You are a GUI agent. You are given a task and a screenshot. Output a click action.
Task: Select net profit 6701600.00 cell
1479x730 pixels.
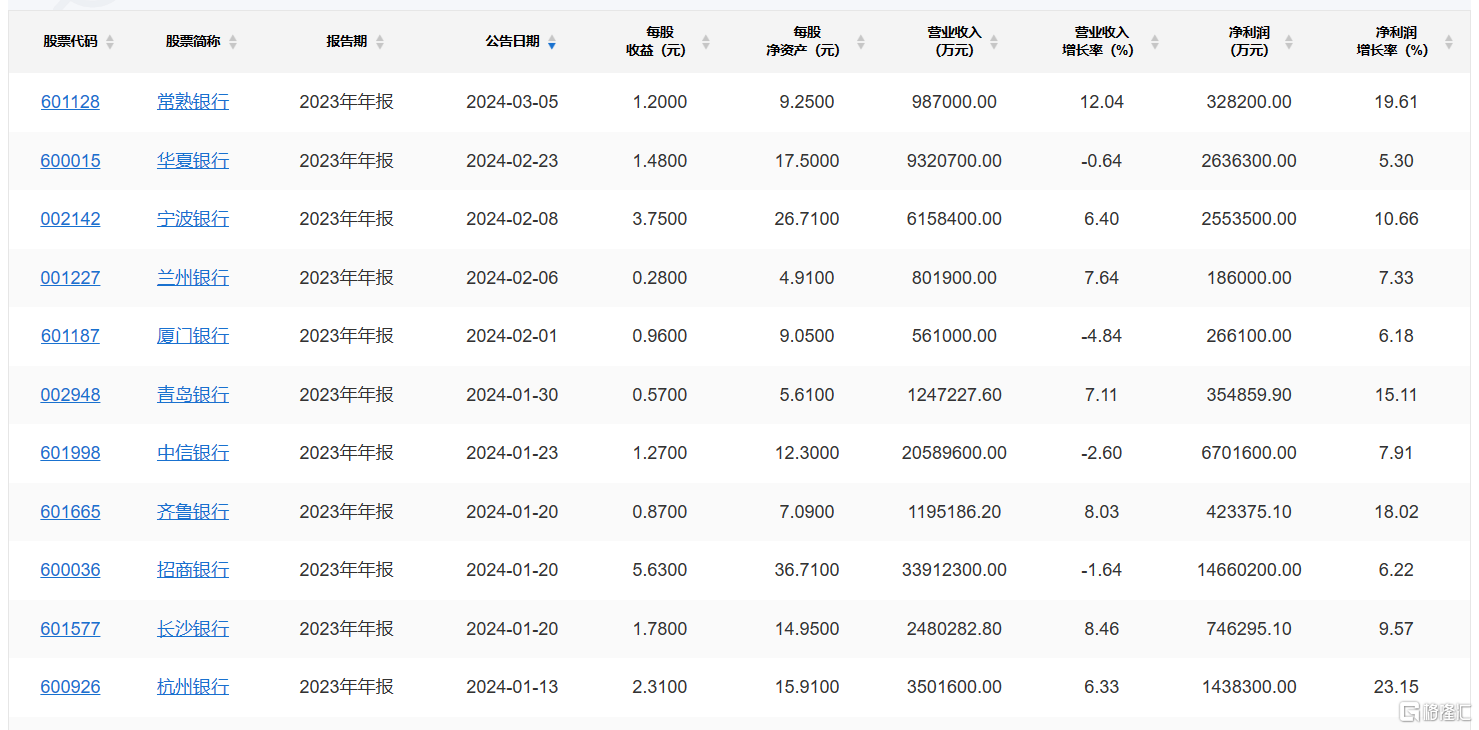point(1249,453)
